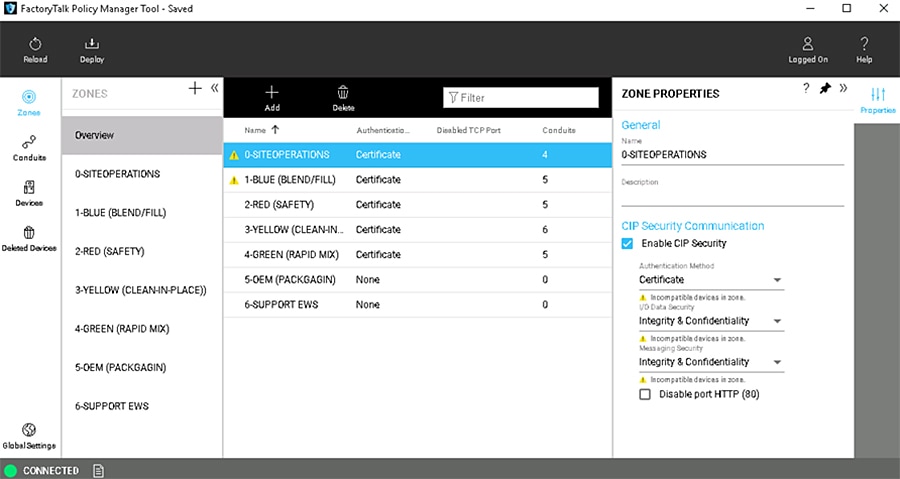Select the 6-SUPPORT EWS table row
Image resolution: width=900 pixels, height=479 pixels.
coord(417,305)
